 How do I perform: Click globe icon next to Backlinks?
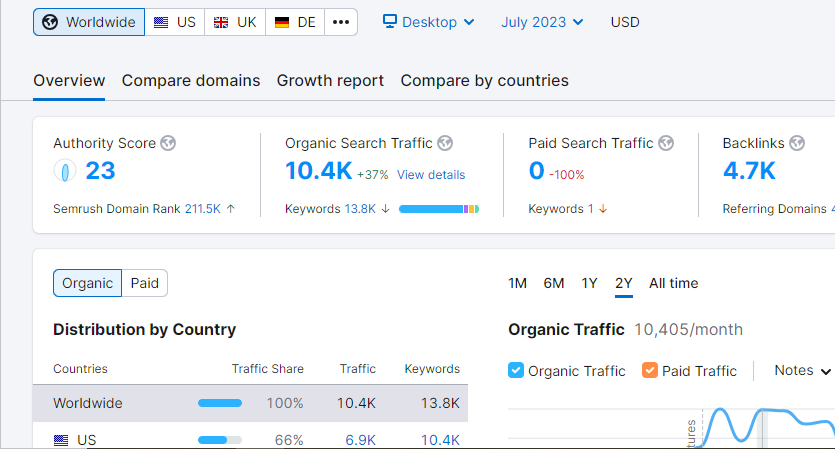point(797,143)
